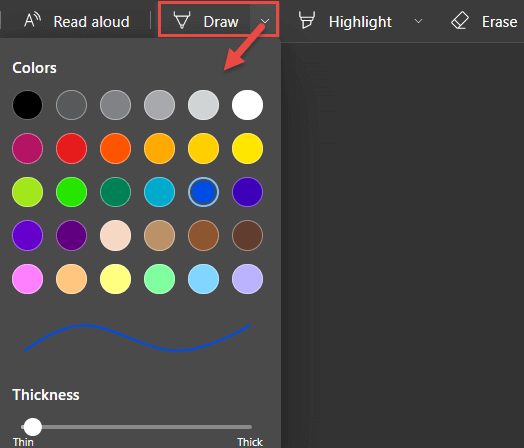Image resolution: width=524 pixels, height=448 pixels.
Task: Expand the Highlight options dropdown arrow
Action: tap(418, 21)
